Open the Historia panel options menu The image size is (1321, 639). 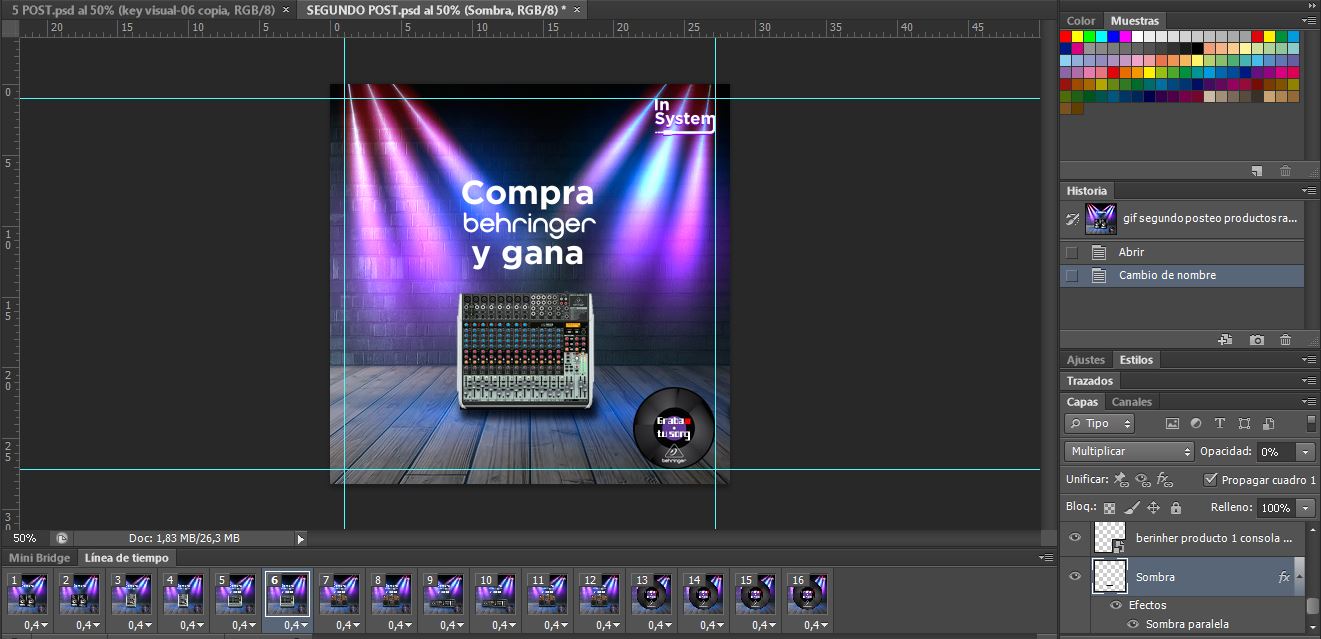pos(1309,190)
